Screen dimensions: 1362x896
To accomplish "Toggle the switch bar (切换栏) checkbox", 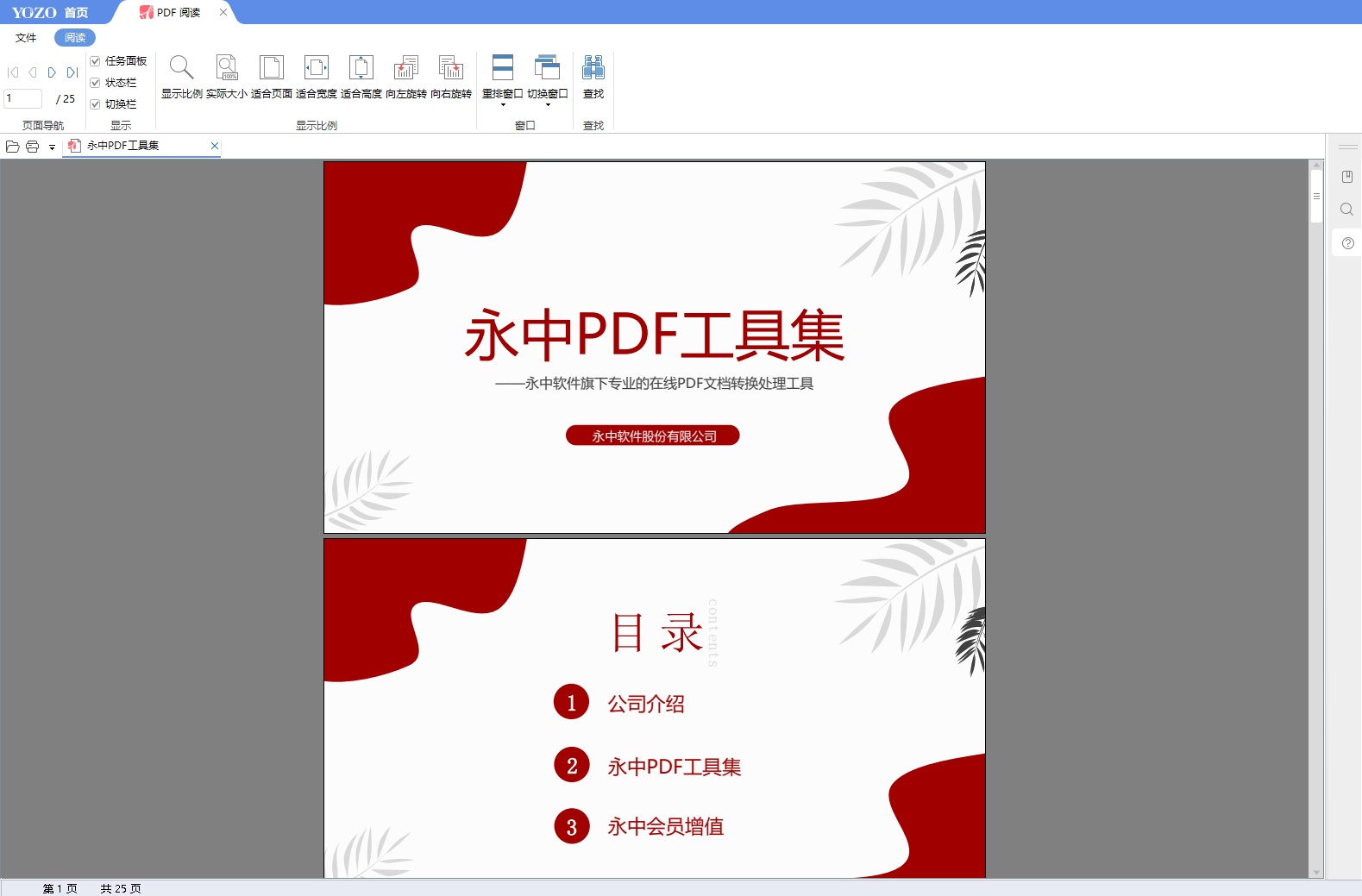I will (x=96, y=104).
